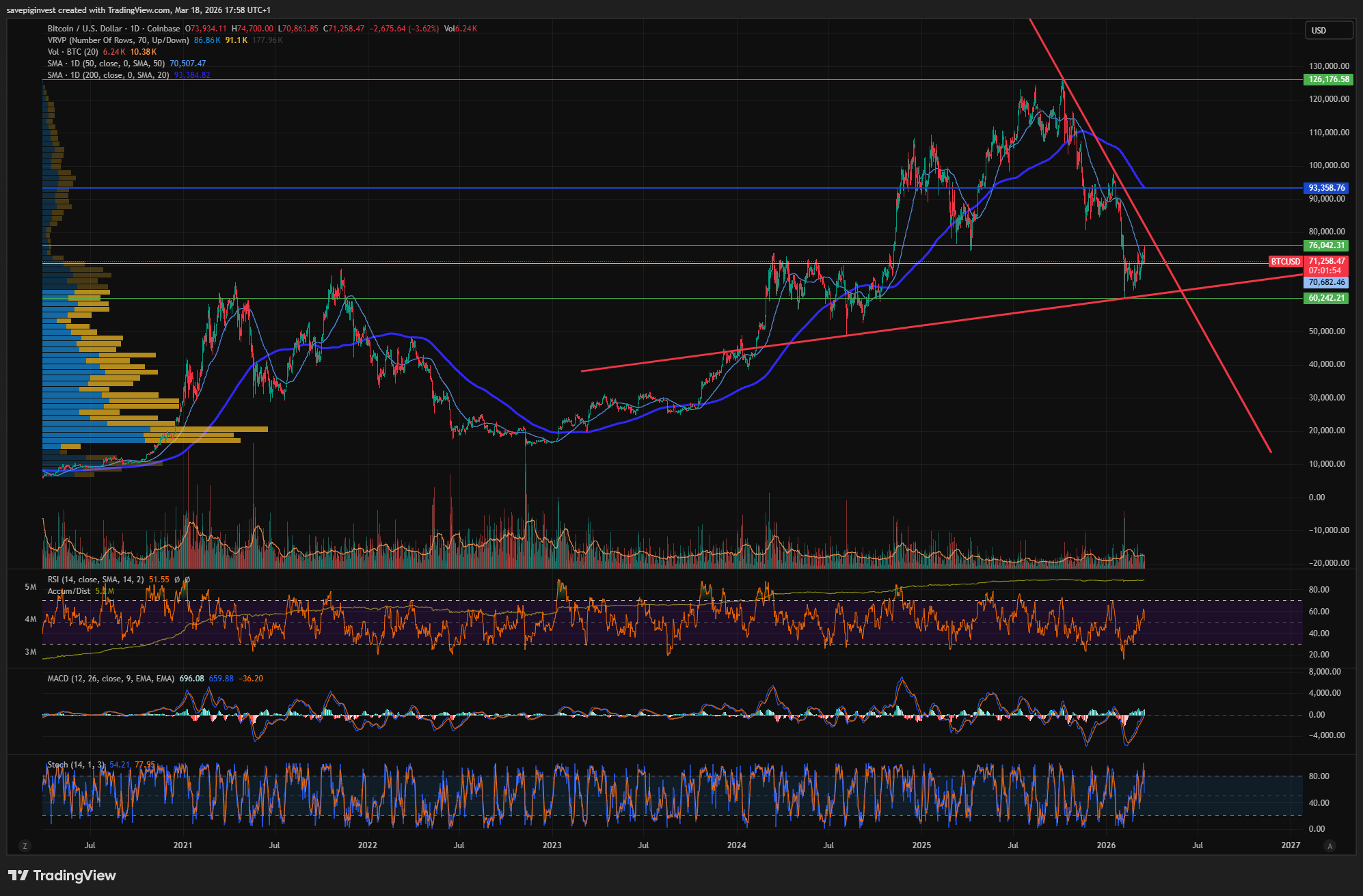Screen dimensions: 1363x896
Task: Select the SMA 200 indicator legend
Action: tap(108, 75)
